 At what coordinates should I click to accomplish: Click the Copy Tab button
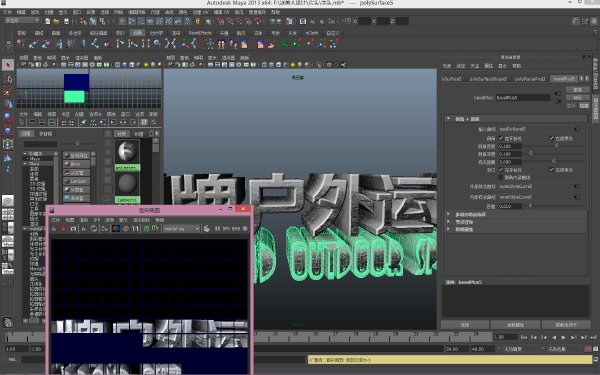(566, 325)
